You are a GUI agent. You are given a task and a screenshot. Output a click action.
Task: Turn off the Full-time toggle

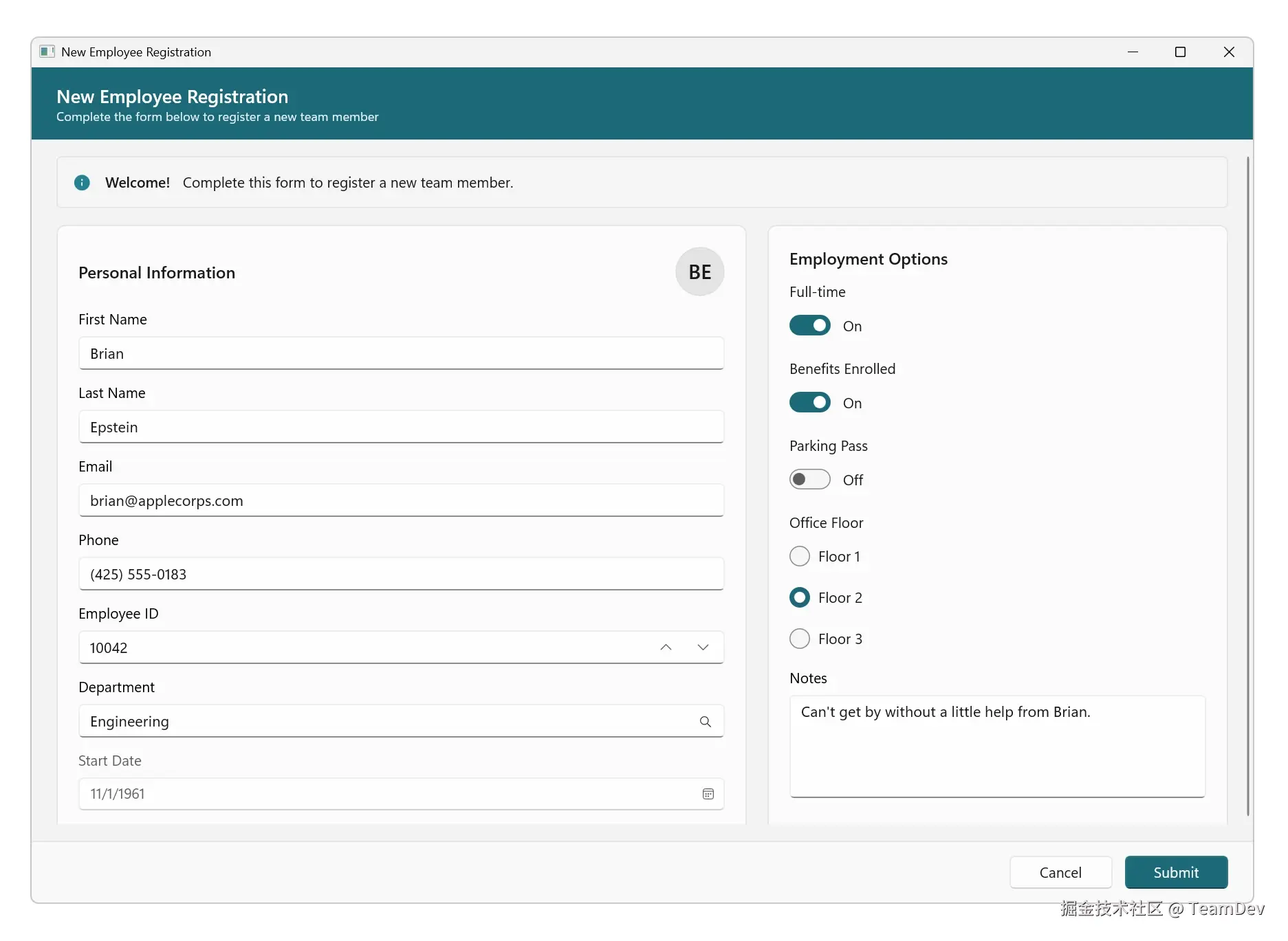809,326
